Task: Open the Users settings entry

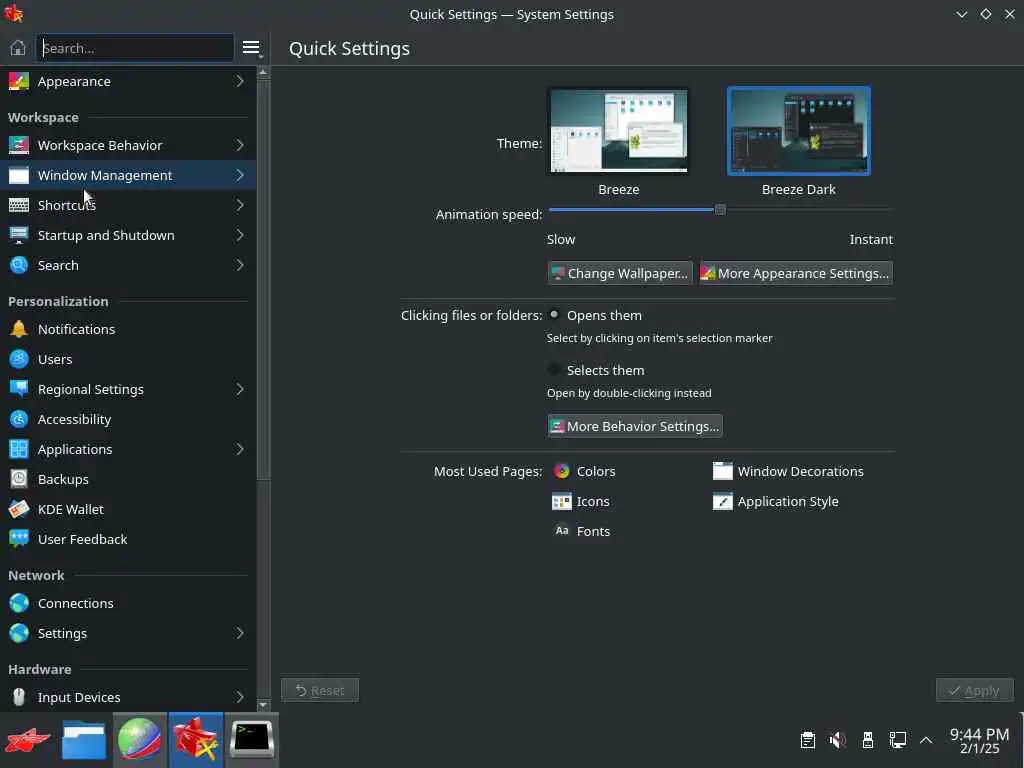Action: point(128,359)
